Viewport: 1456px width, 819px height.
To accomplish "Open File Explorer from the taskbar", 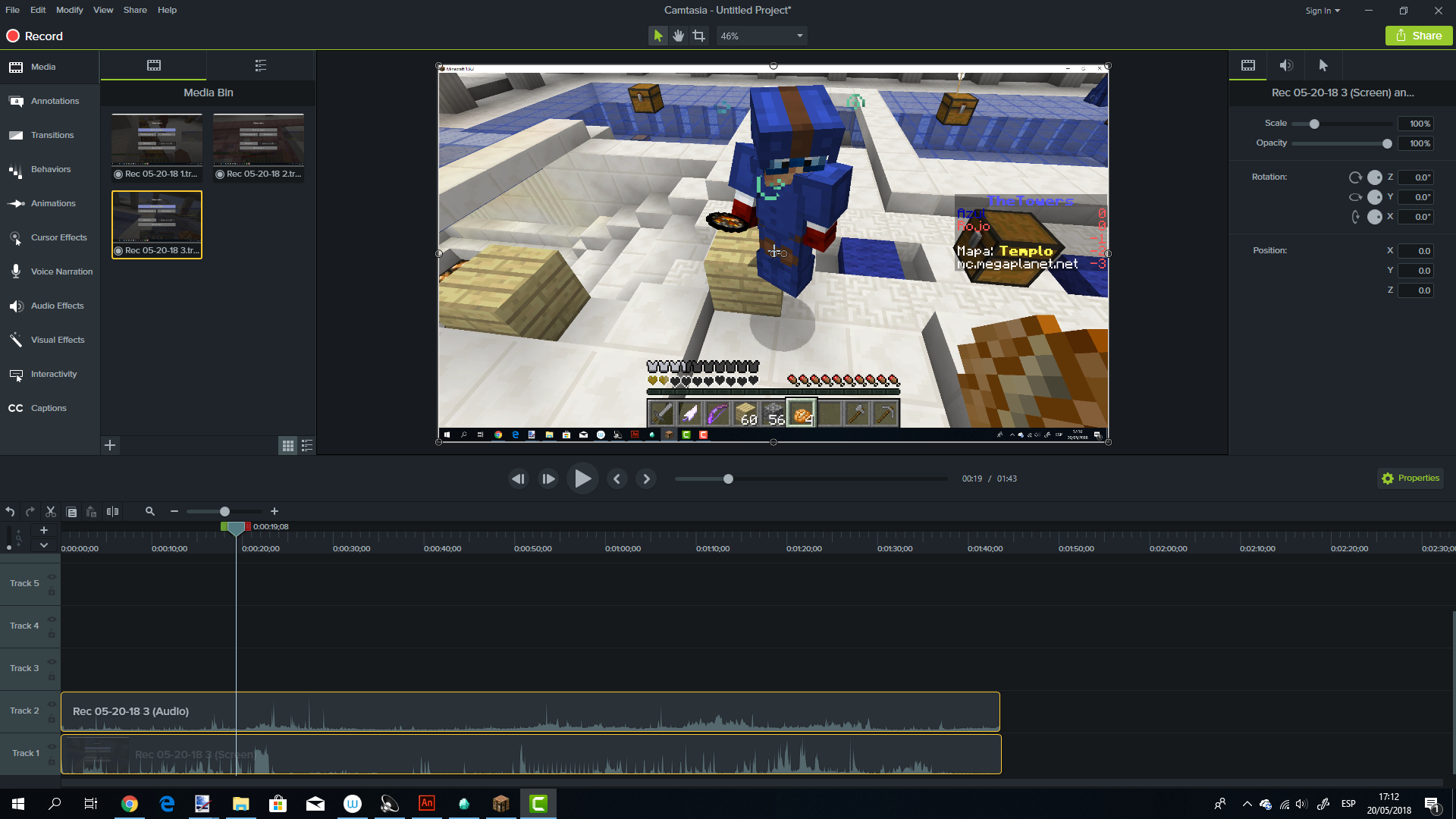I will pos(240,804).
